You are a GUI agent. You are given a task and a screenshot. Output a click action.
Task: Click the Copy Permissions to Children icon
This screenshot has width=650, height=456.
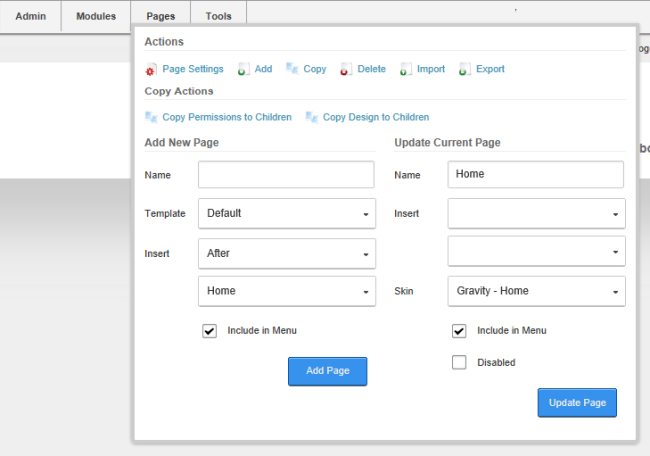151,117
